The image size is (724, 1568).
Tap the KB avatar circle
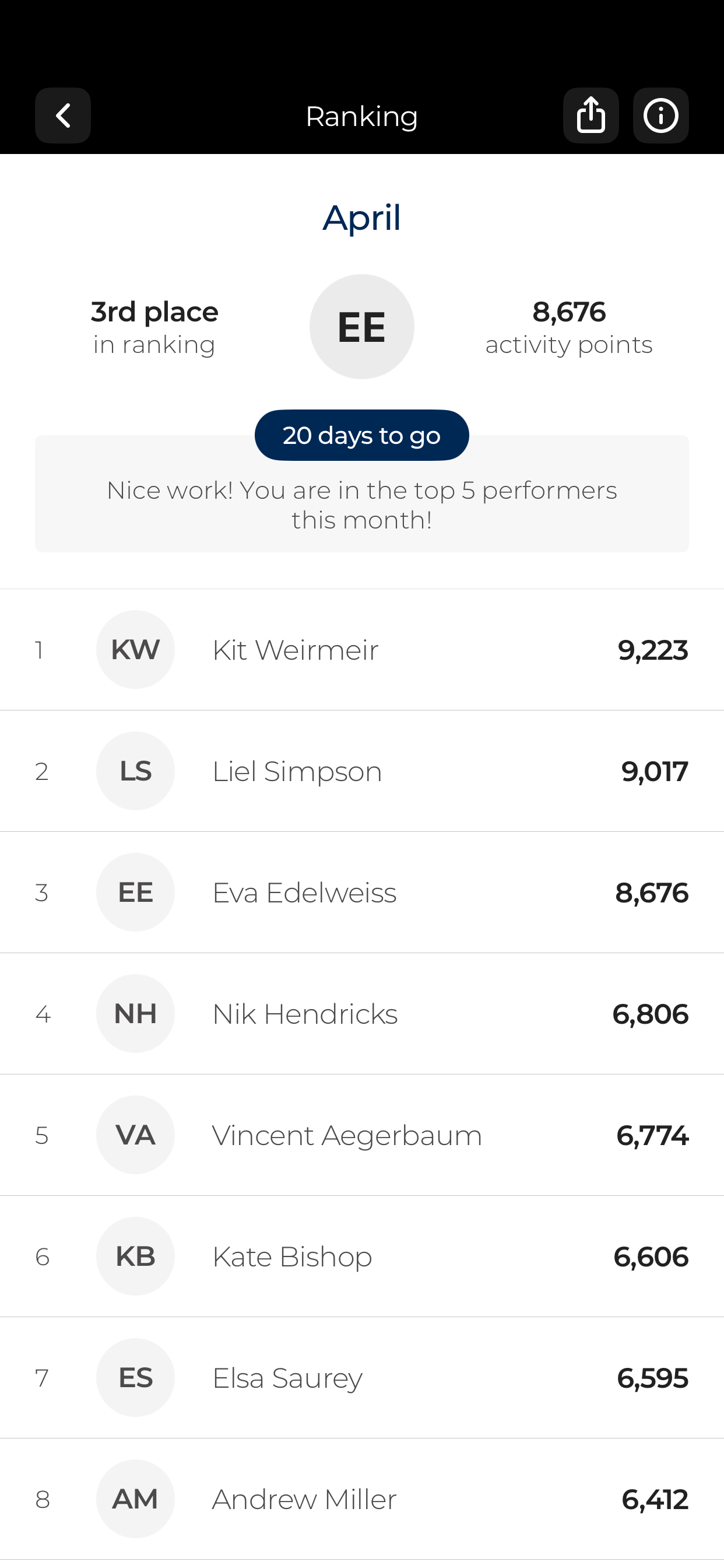[135, 1256]
